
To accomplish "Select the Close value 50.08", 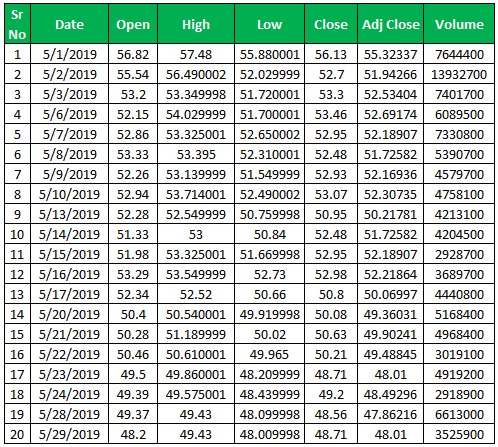I will pos(331,314).
